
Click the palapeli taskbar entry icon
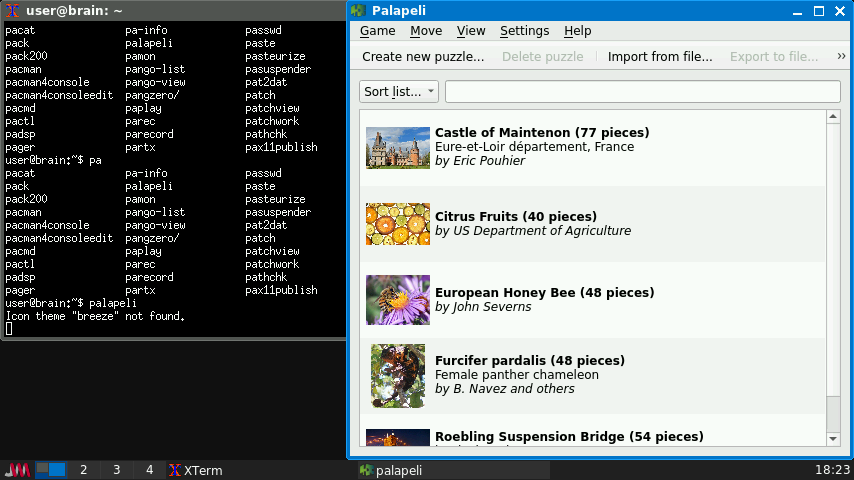point(366,470)
